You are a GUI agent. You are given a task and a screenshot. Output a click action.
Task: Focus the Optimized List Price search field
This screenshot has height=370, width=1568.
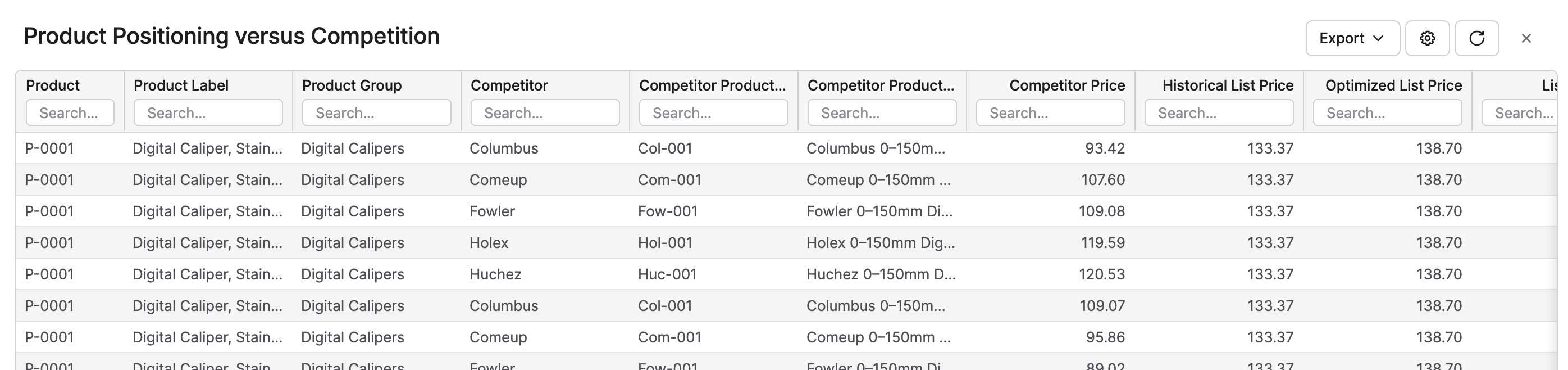[1388, 113]
